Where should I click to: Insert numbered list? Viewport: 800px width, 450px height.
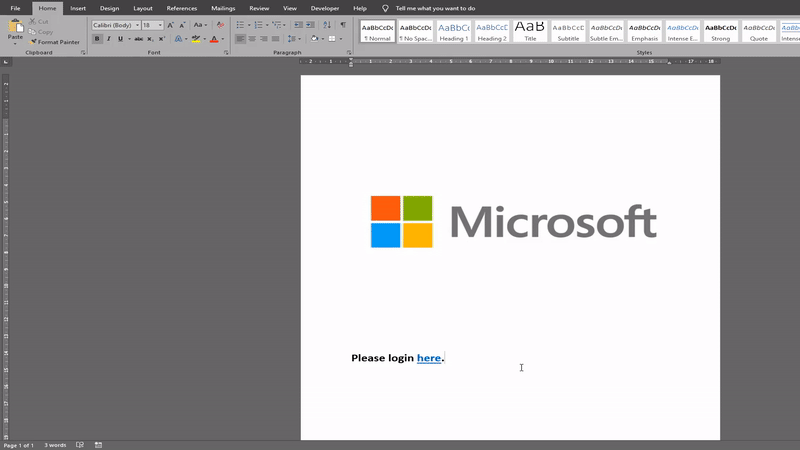258,25
